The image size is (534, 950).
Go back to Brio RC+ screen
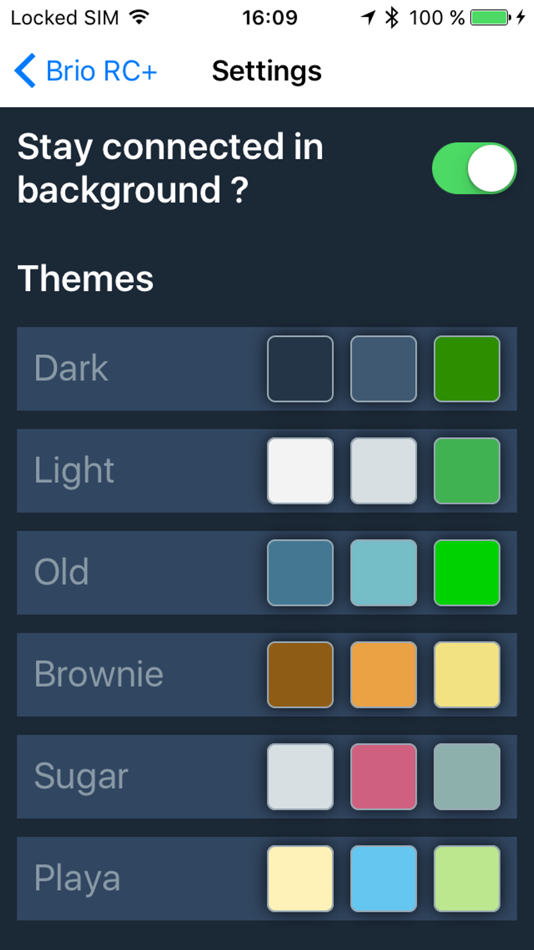coord(86,71)
